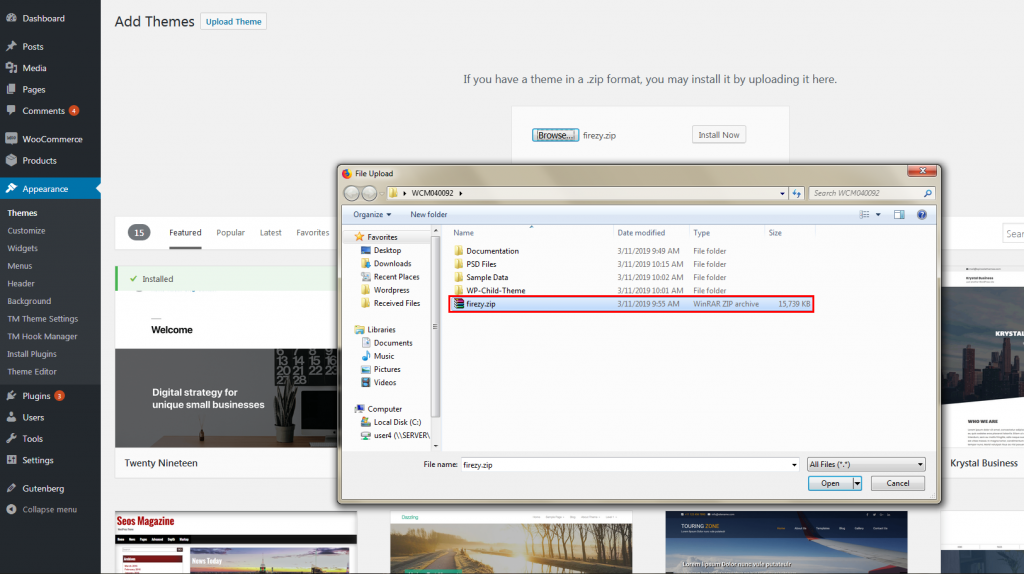Click the Dashboard icon in WordPress sidebar
This screenshot has height=574, width=1024.
coord(11,18)
